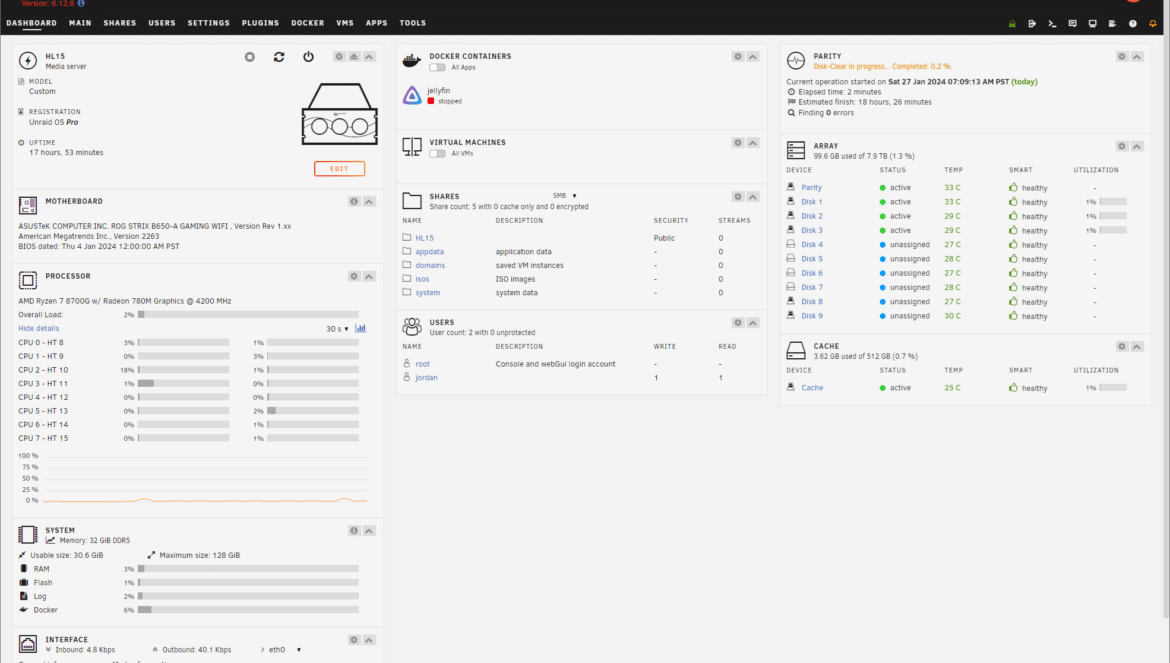Show the CPU chart icon

coord(361,328)
